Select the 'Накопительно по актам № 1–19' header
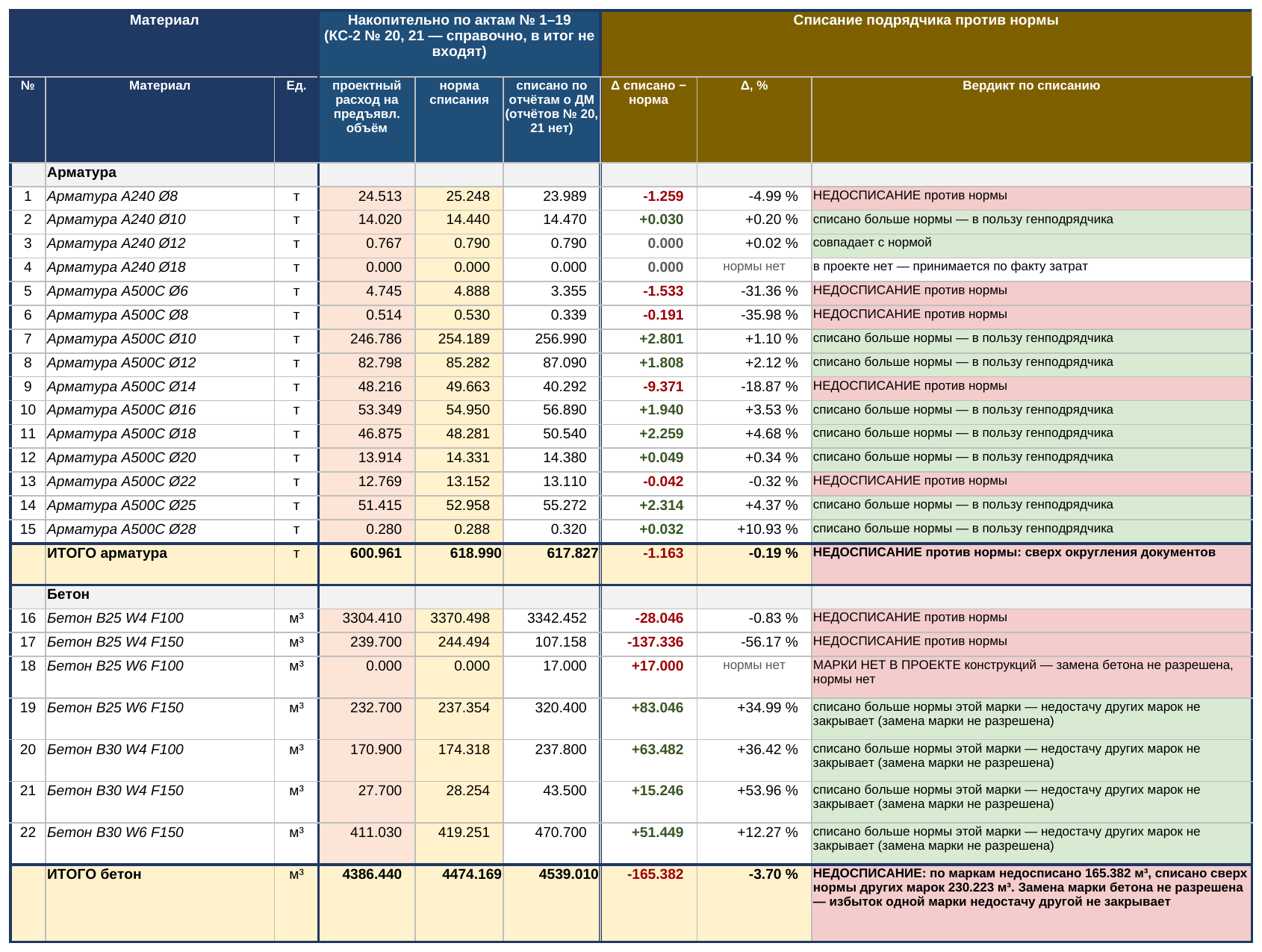This screenshot has height=952, width=1262. tap(460, 43)
